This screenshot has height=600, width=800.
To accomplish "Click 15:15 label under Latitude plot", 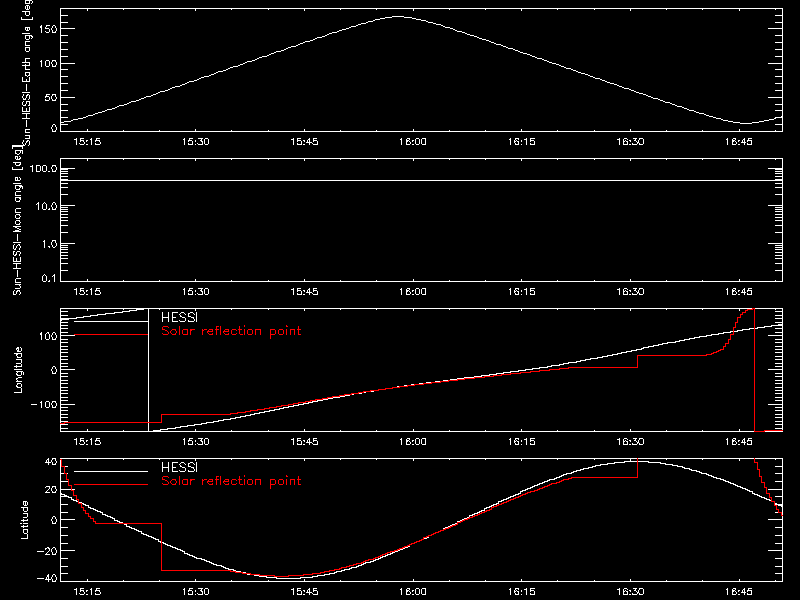I will [x=87, y=592].
